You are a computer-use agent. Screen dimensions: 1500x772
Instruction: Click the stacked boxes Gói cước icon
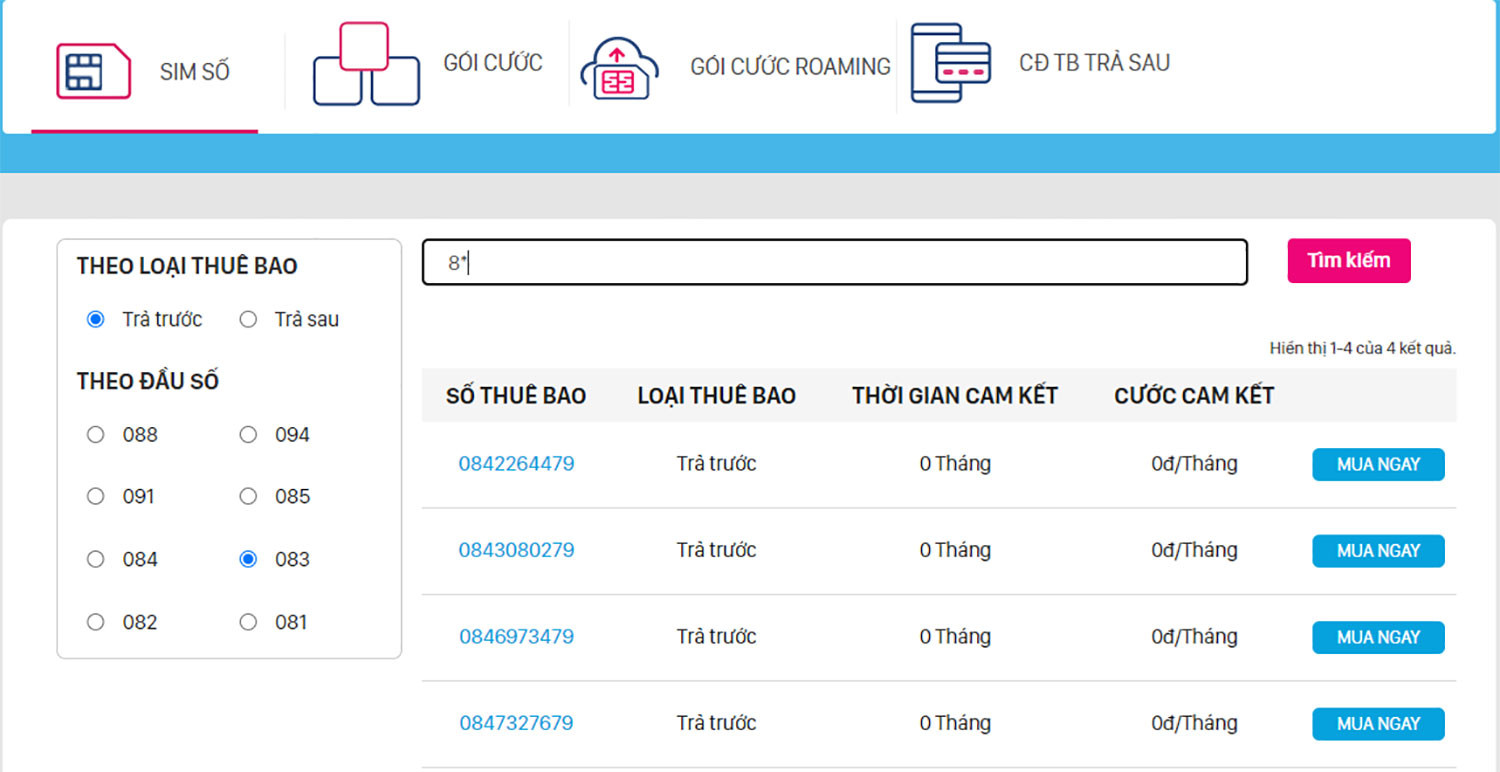[x=366, y=64]
